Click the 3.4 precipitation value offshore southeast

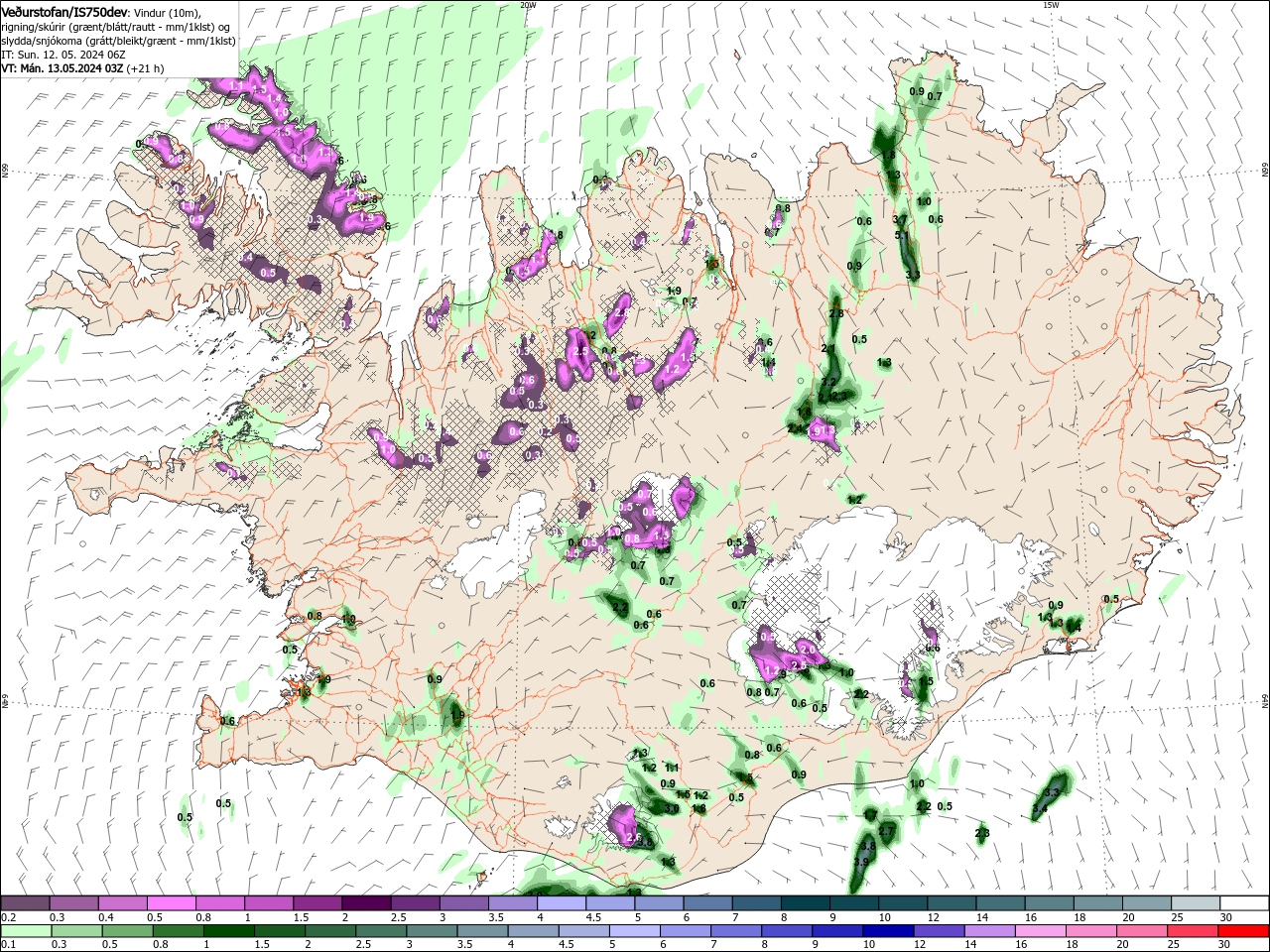(x=1040, y=810)
